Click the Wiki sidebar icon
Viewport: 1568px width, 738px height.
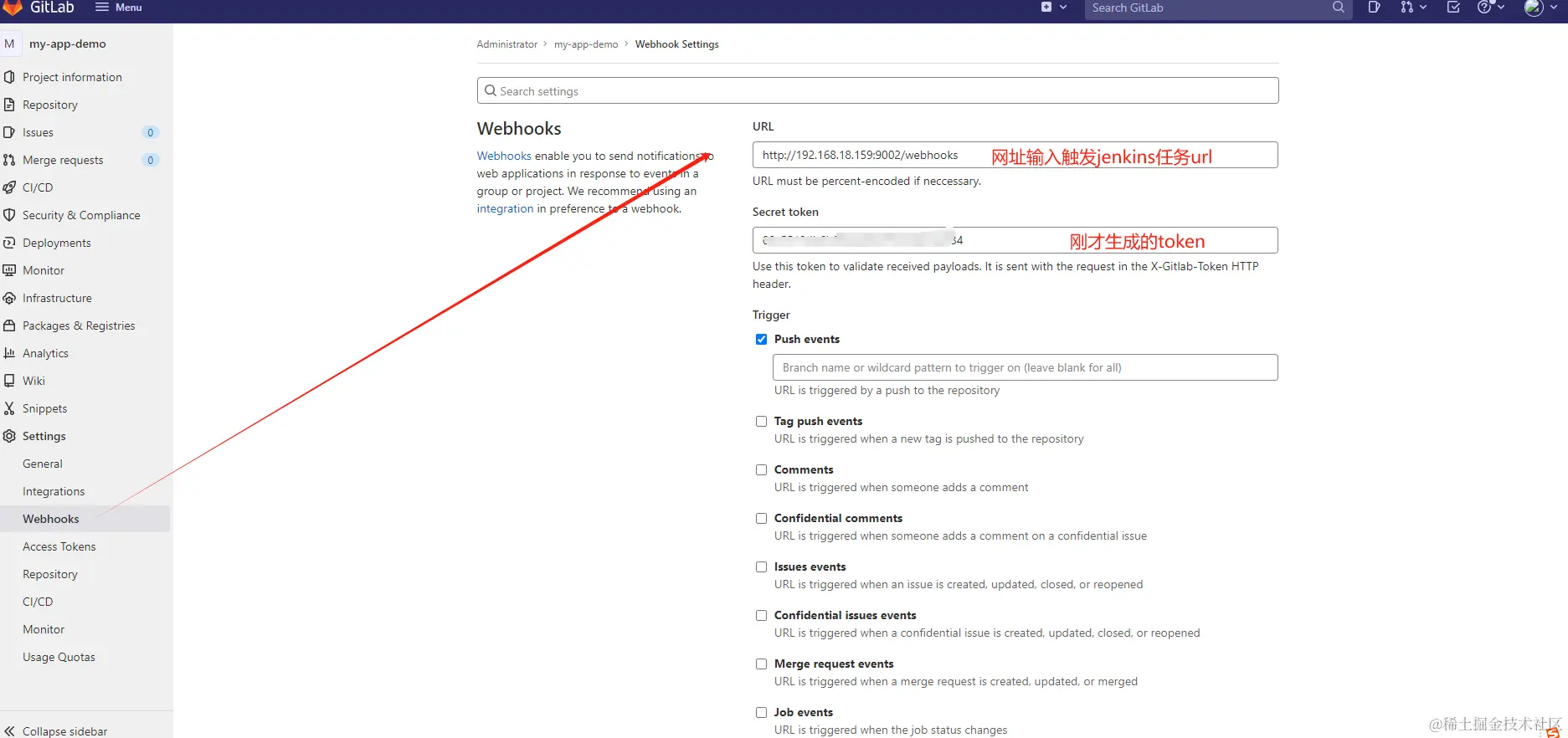tap(9, 381)
